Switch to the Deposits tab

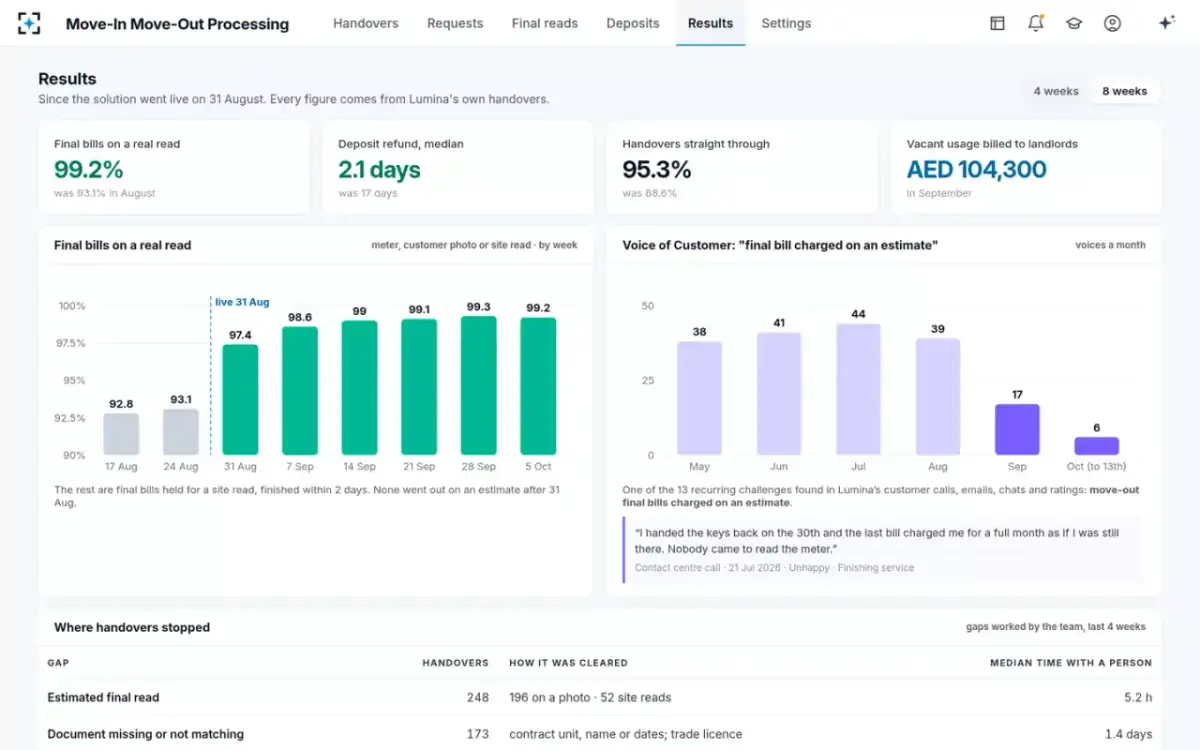point(633,23)
